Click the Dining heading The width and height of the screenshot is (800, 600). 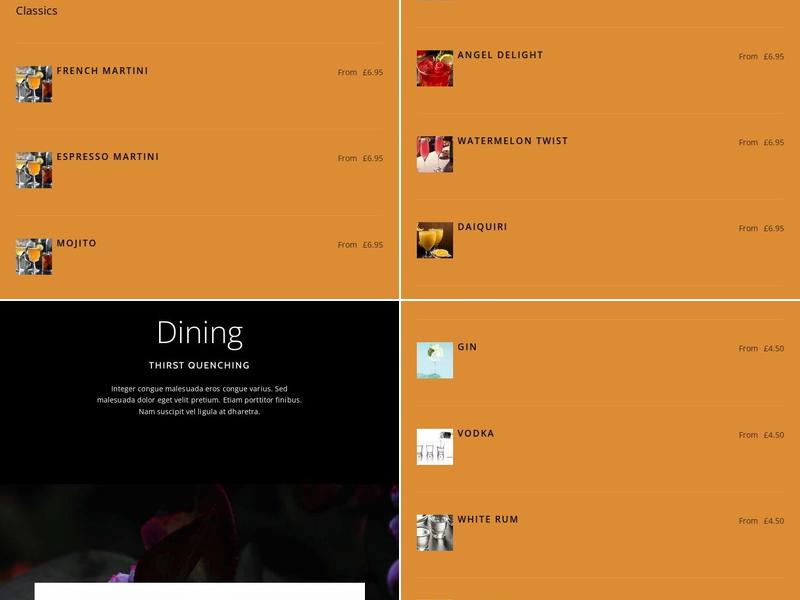(x=199, y=334)
